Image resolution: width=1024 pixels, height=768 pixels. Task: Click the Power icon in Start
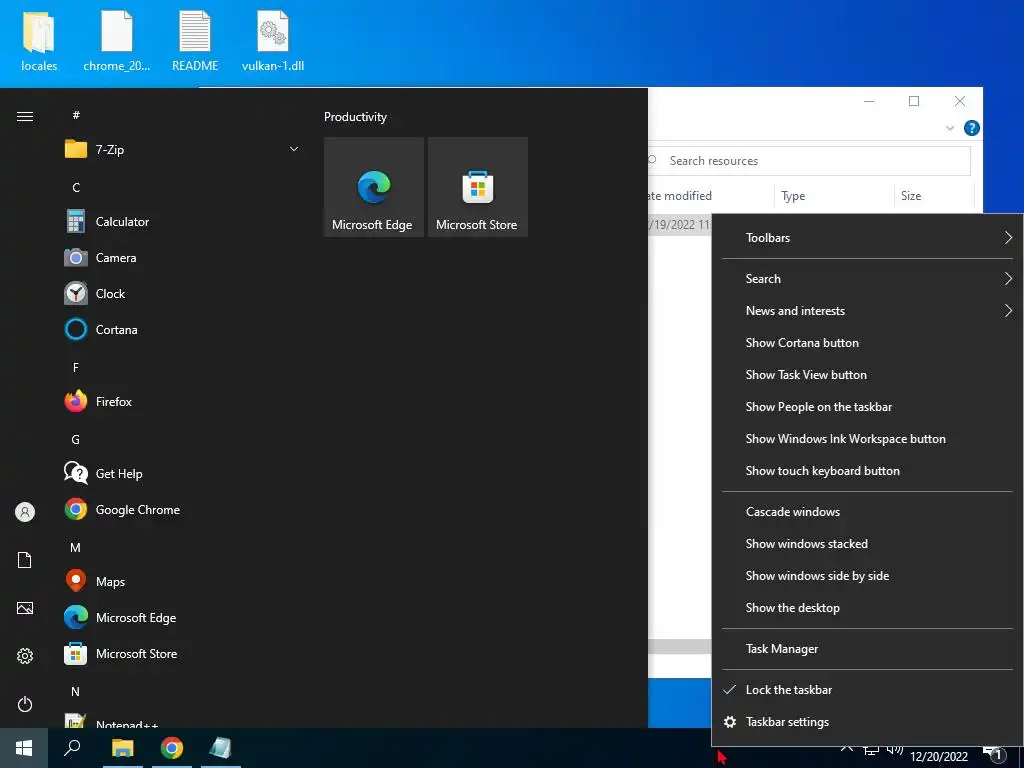[x=25, y=704]
